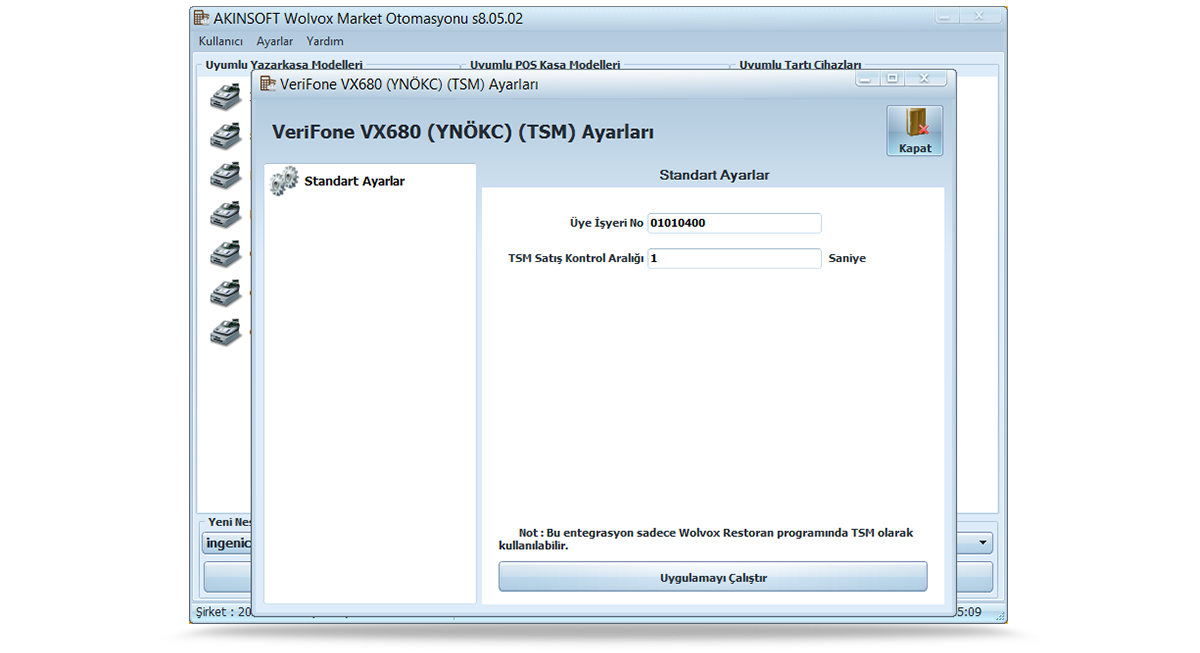Expand the bottom combo box dropdown arrow
1200x653 pixels.
[984, 543]
